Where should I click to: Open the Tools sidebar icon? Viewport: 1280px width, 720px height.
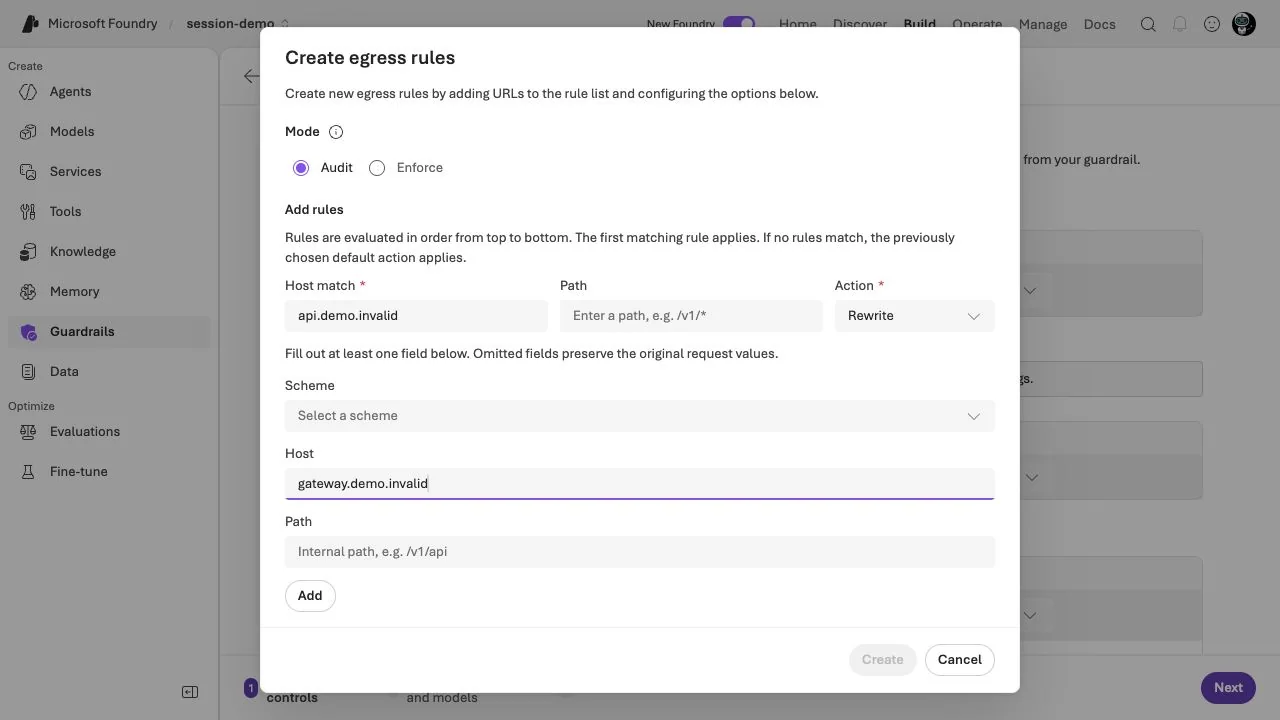(x=29, y=212)
